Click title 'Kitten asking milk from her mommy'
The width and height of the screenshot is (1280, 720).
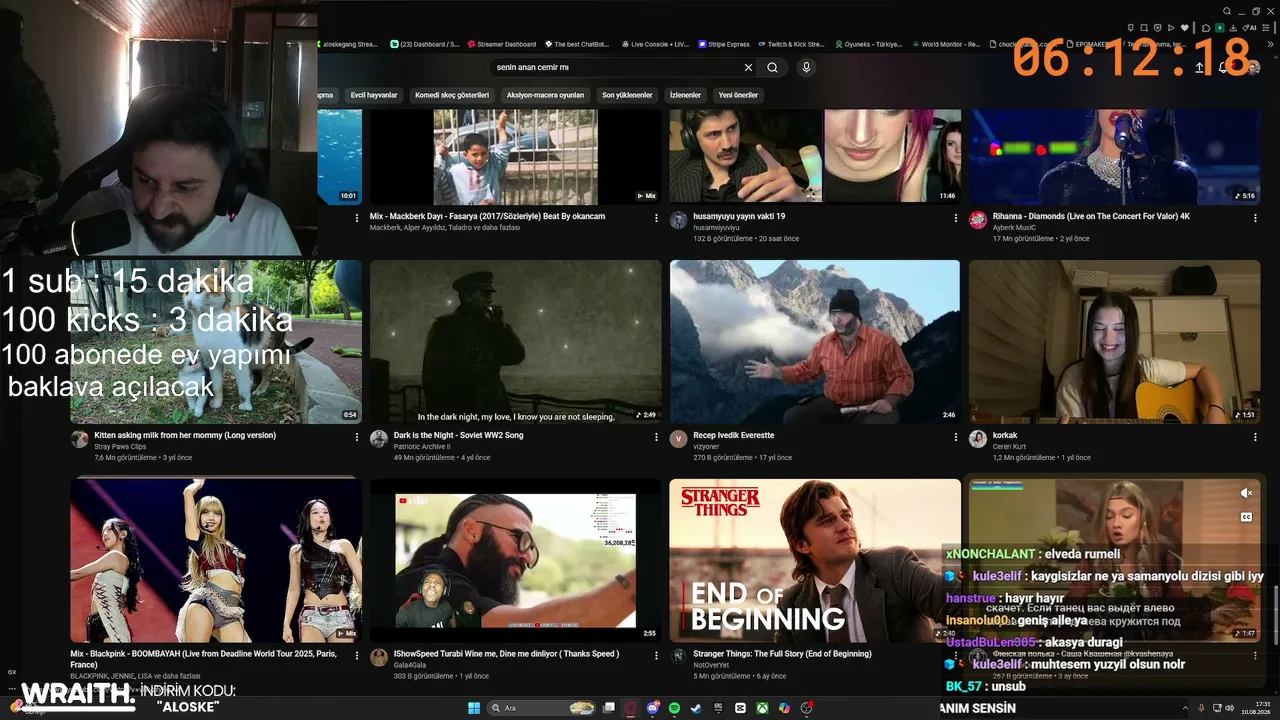click(x=185, y=435)
